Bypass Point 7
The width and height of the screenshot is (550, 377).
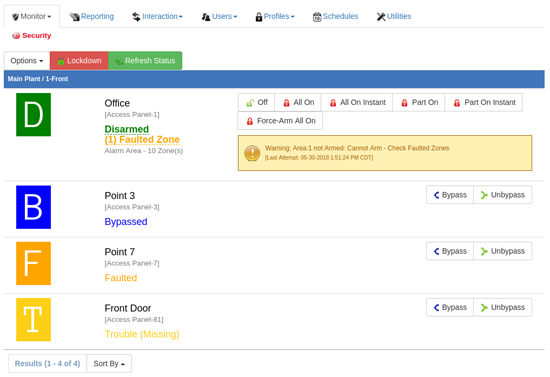click(x=450, y=251)
